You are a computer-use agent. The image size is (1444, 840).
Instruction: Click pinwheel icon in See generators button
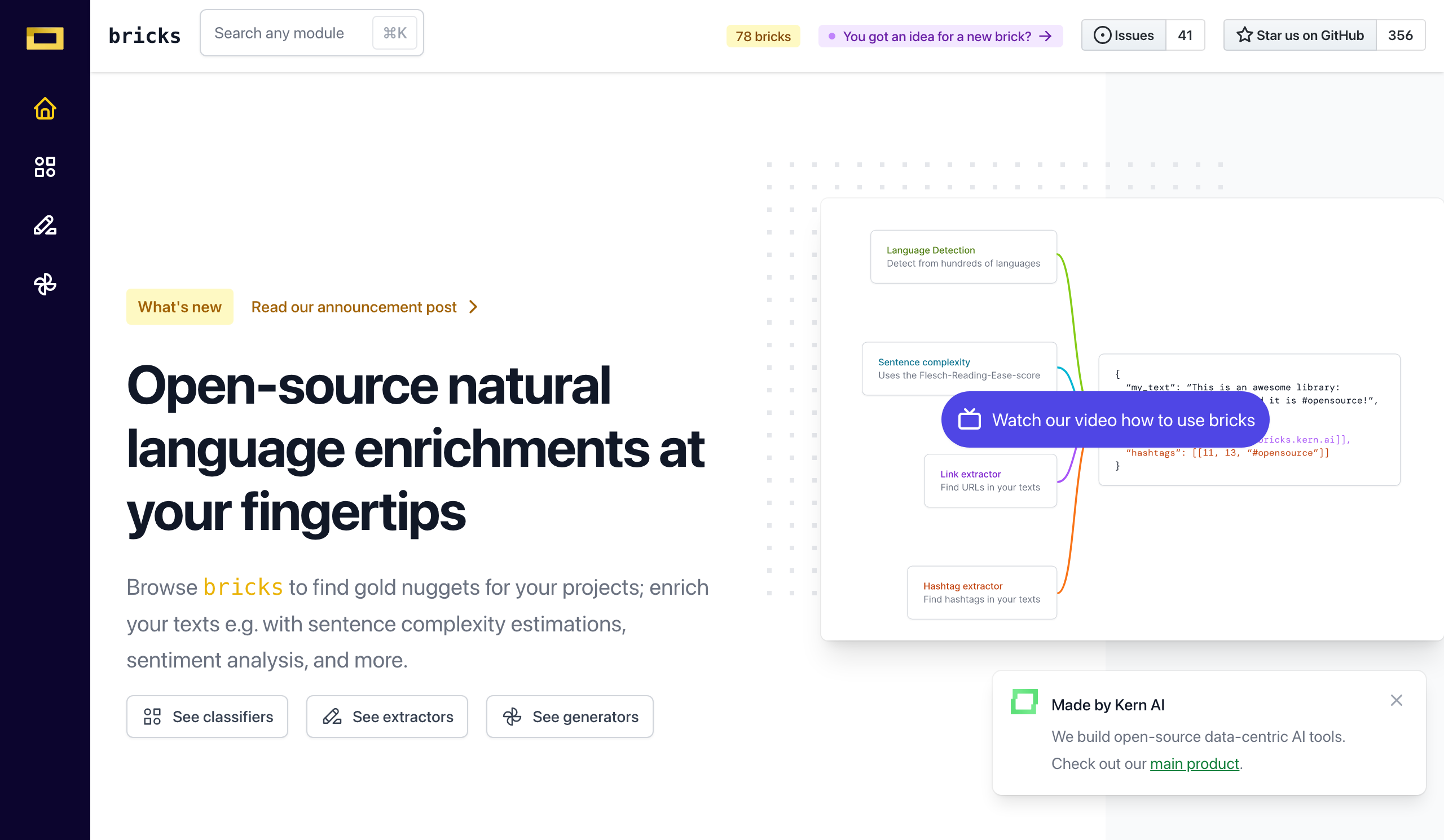tap(512, 717)
